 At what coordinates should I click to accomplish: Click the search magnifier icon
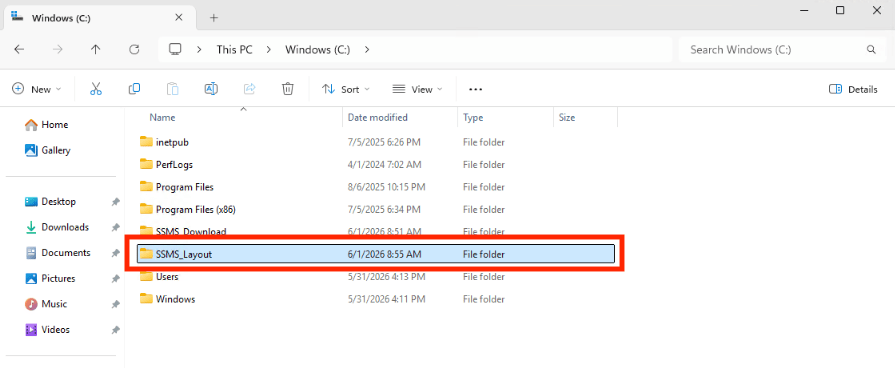coord(871,50)
